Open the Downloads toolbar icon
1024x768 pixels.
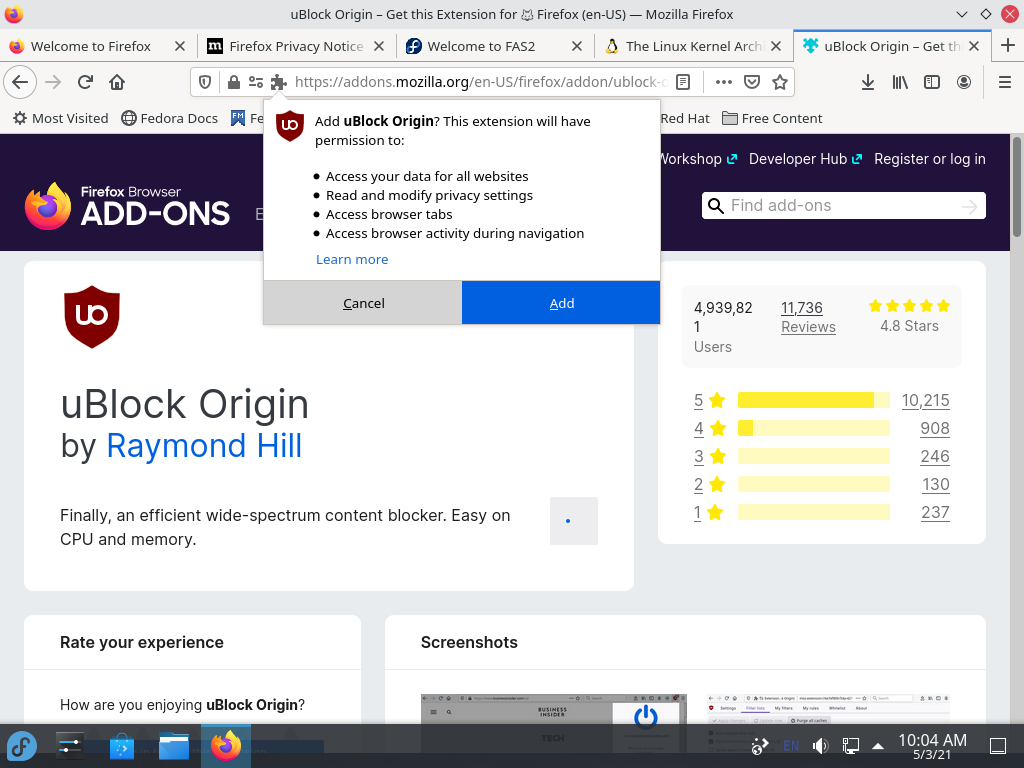[x=868, y=82]
